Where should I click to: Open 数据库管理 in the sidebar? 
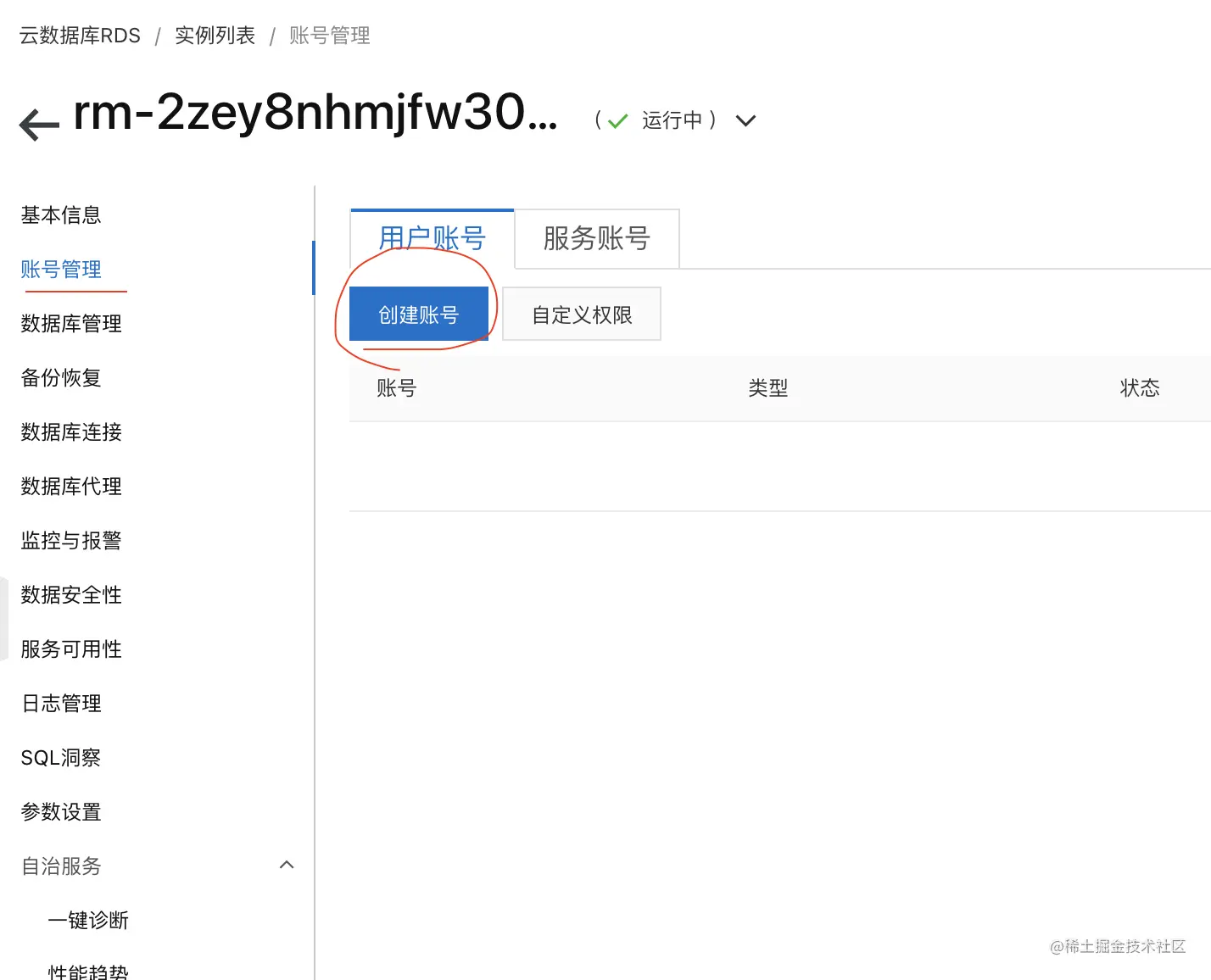tap(71, 324)
